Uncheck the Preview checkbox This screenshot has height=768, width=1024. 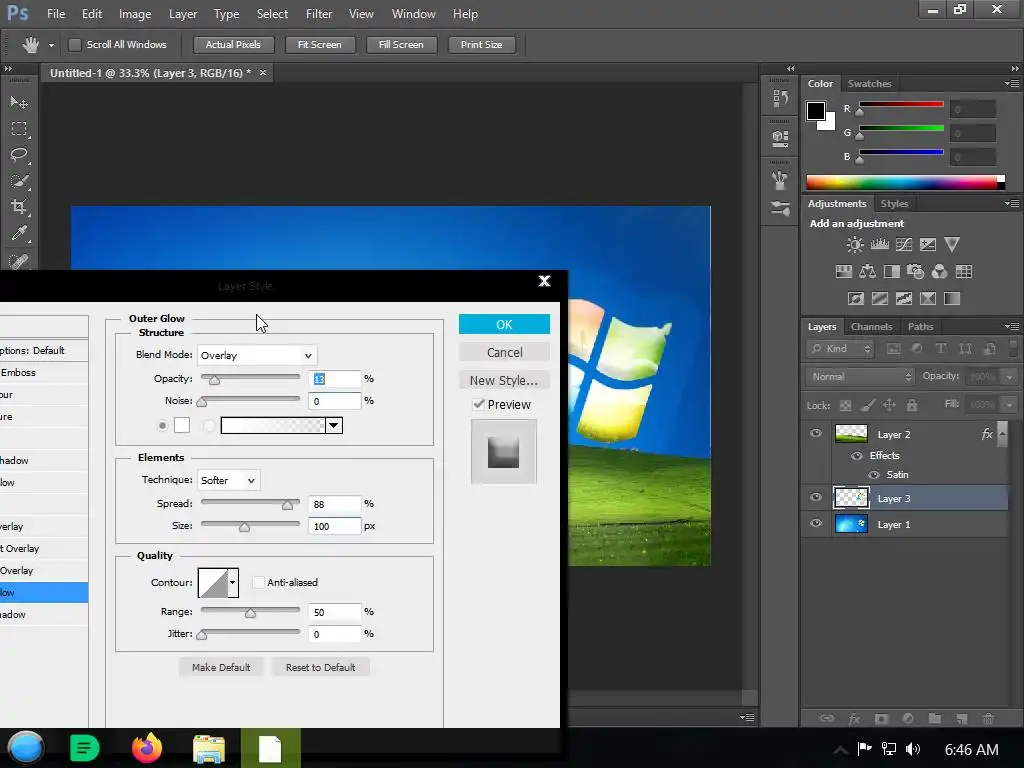(x=479, y=404)
